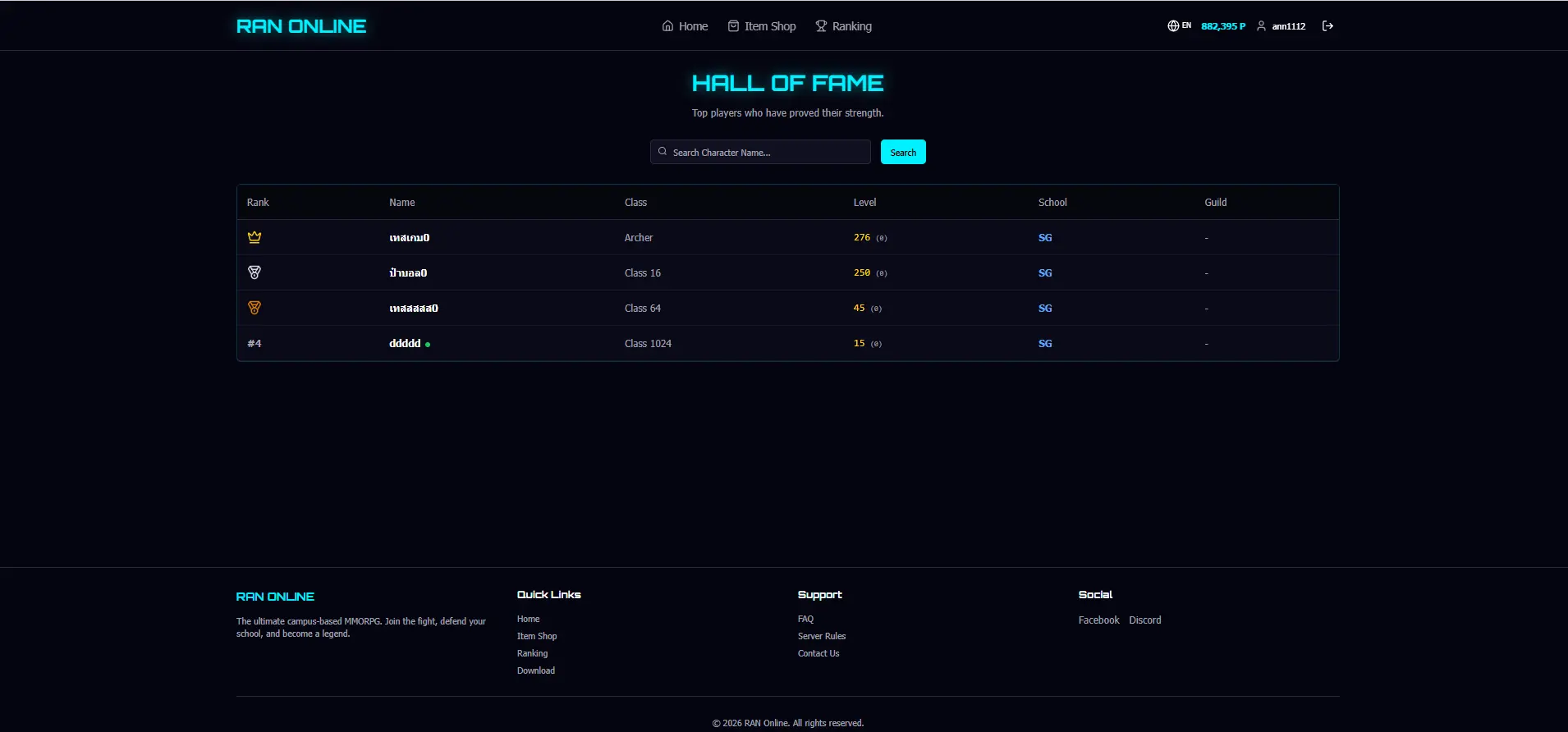Viewport: 1568px width, 732px height.
Task: Click the gold crown rank icon
Action: 254,237
